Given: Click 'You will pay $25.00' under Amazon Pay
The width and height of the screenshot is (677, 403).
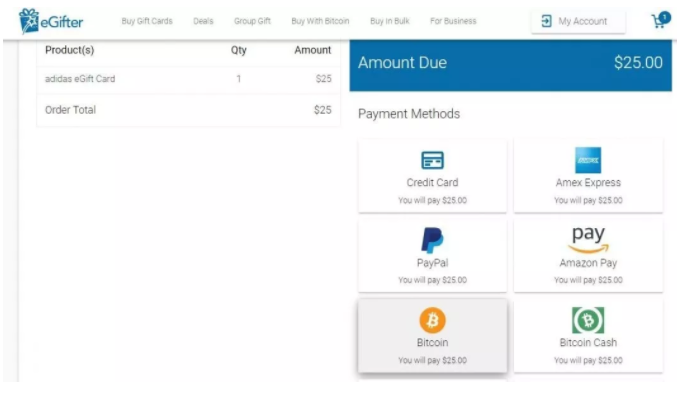Looking at the screenshot, I should pyautogui.click(x=588, y=280).
